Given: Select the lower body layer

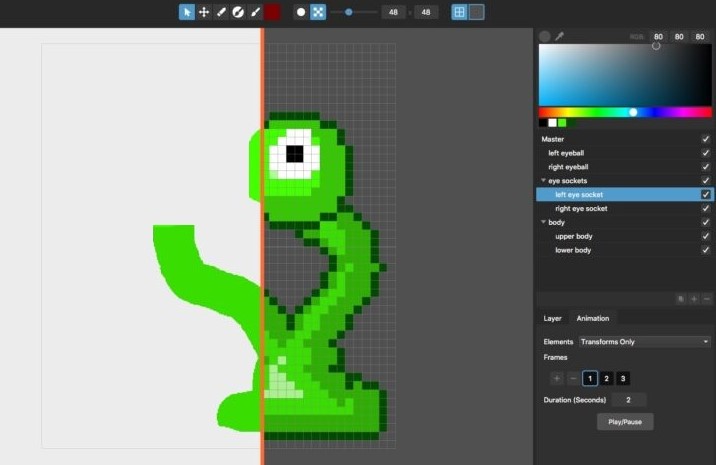Looking at the screenshot, I should tap(625, 250).
